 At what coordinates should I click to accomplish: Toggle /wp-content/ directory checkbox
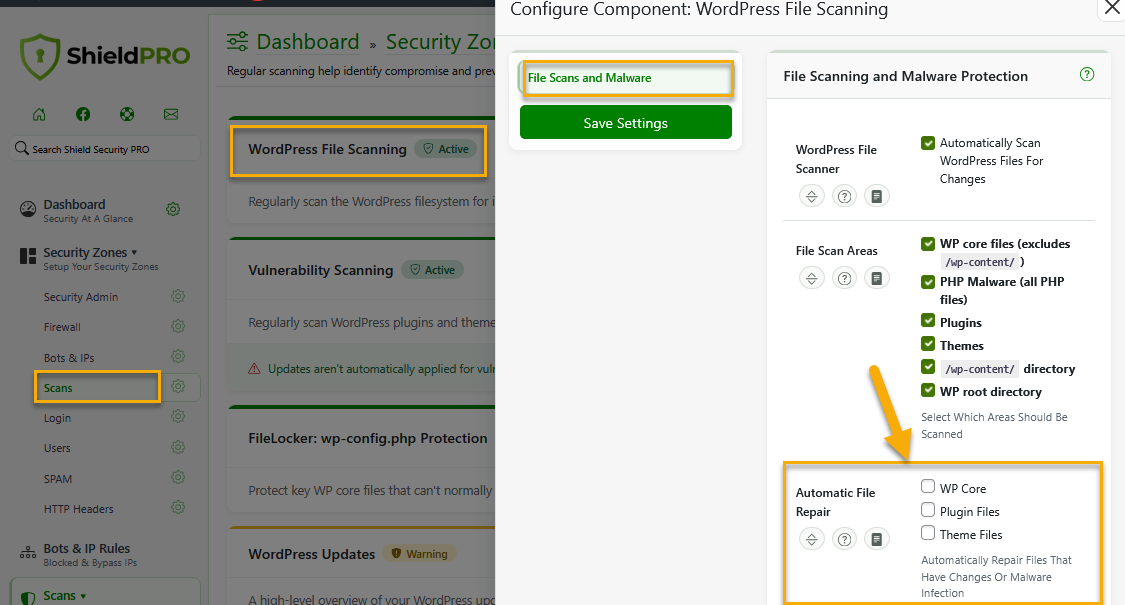[x=928, y=366]
